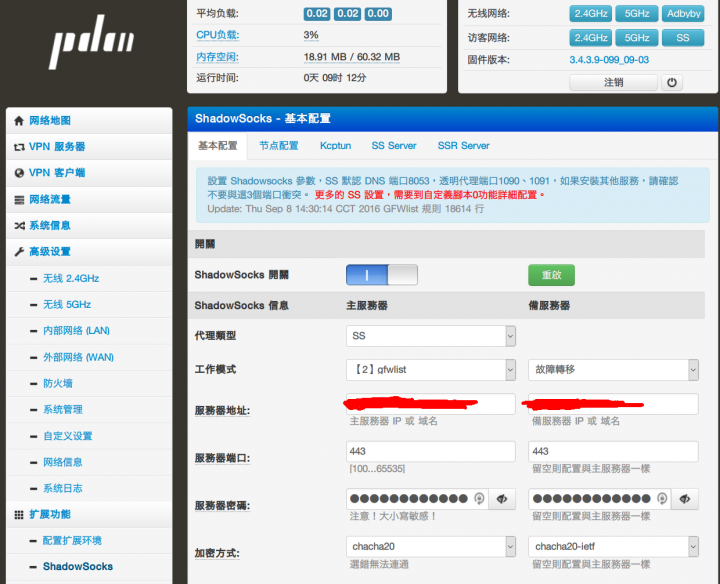This screenshot has height=584, width=720.
Task: Click the wrench icon beside 高级设置
Action: (x=19, y=252)
